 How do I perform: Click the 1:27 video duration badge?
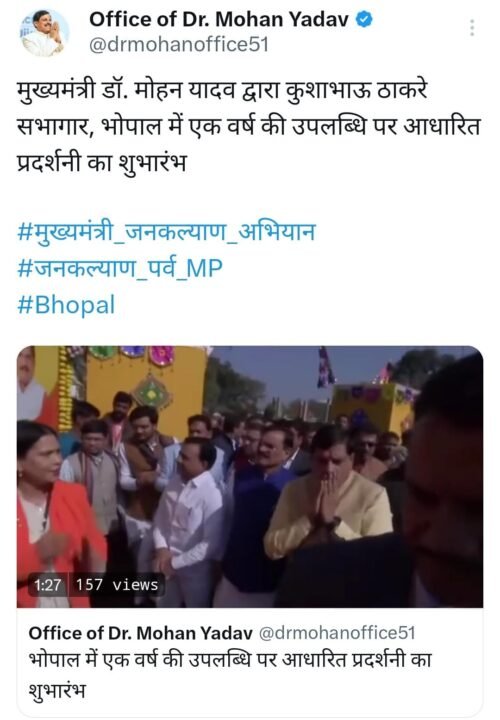coord(47,585)
